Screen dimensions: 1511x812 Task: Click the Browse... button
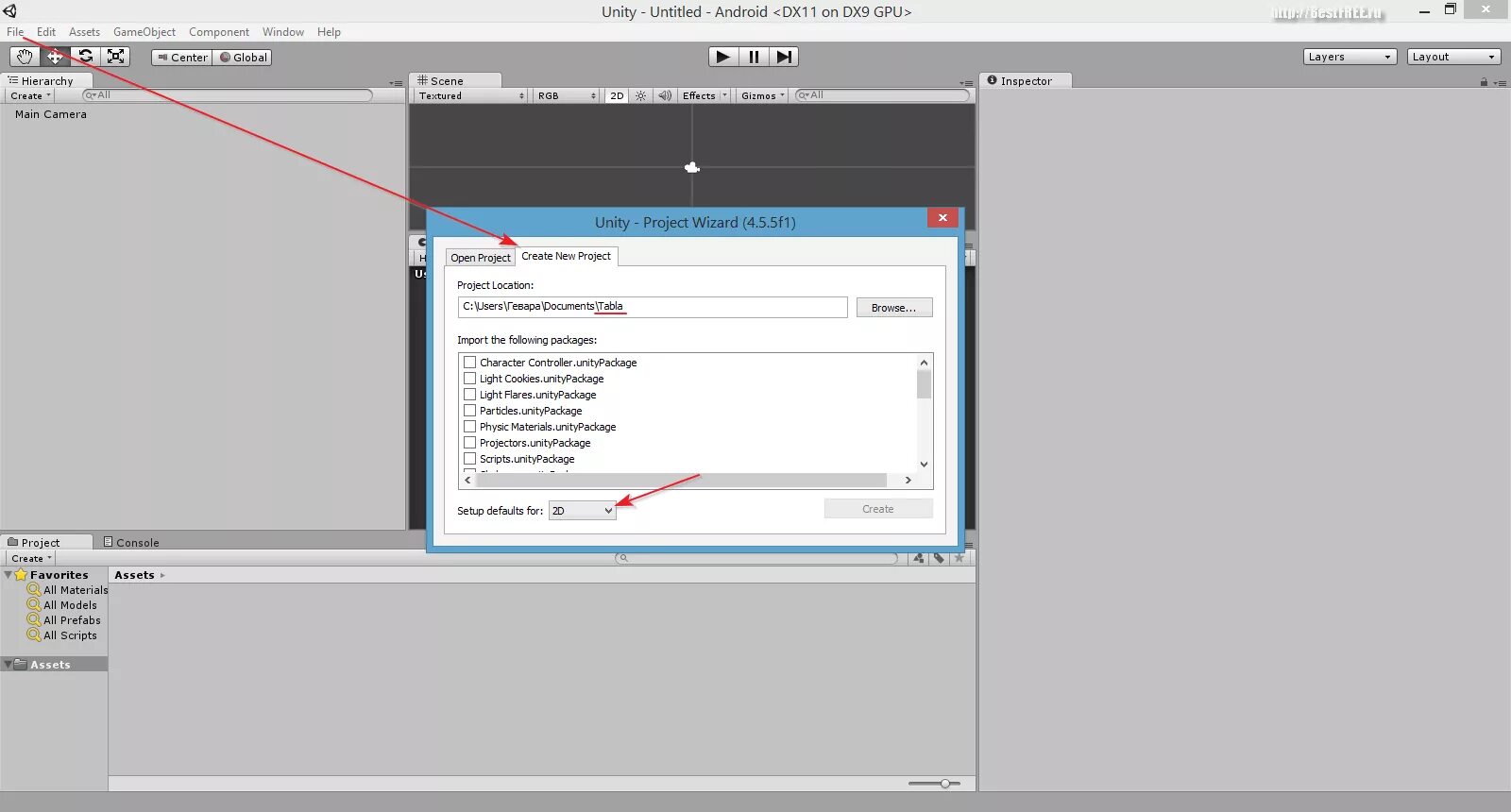point(894,308)
